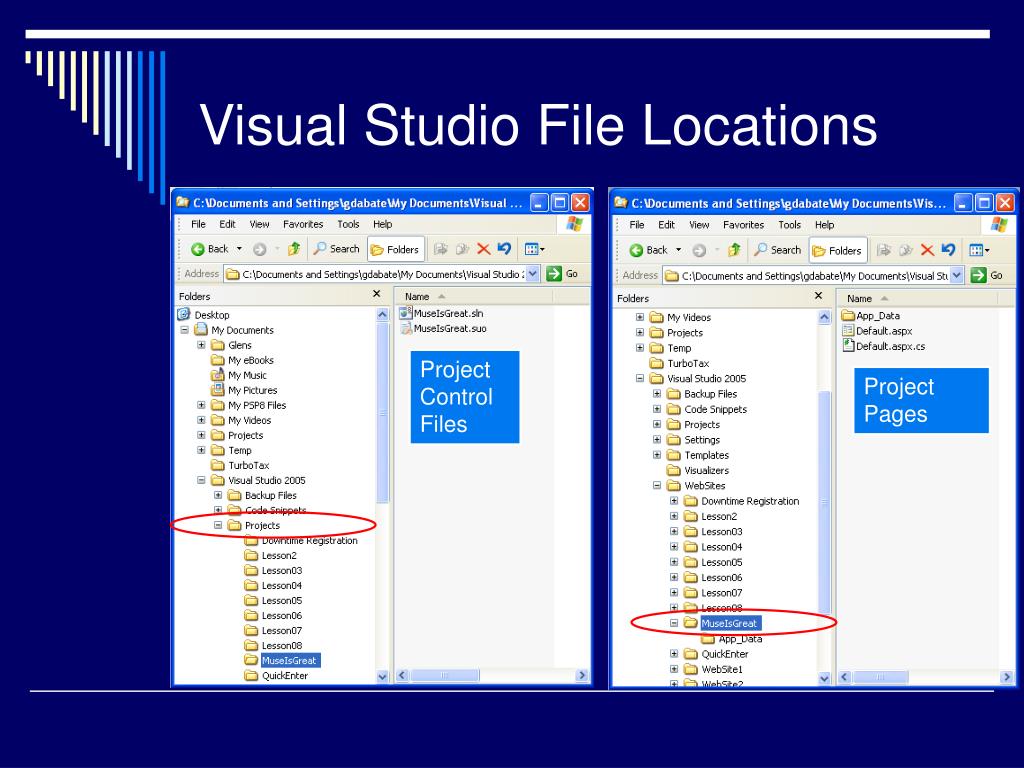Expand Downtime Registration in Default.aspx window tree
The image size is (1024, 768).
[x=674, y=501]
